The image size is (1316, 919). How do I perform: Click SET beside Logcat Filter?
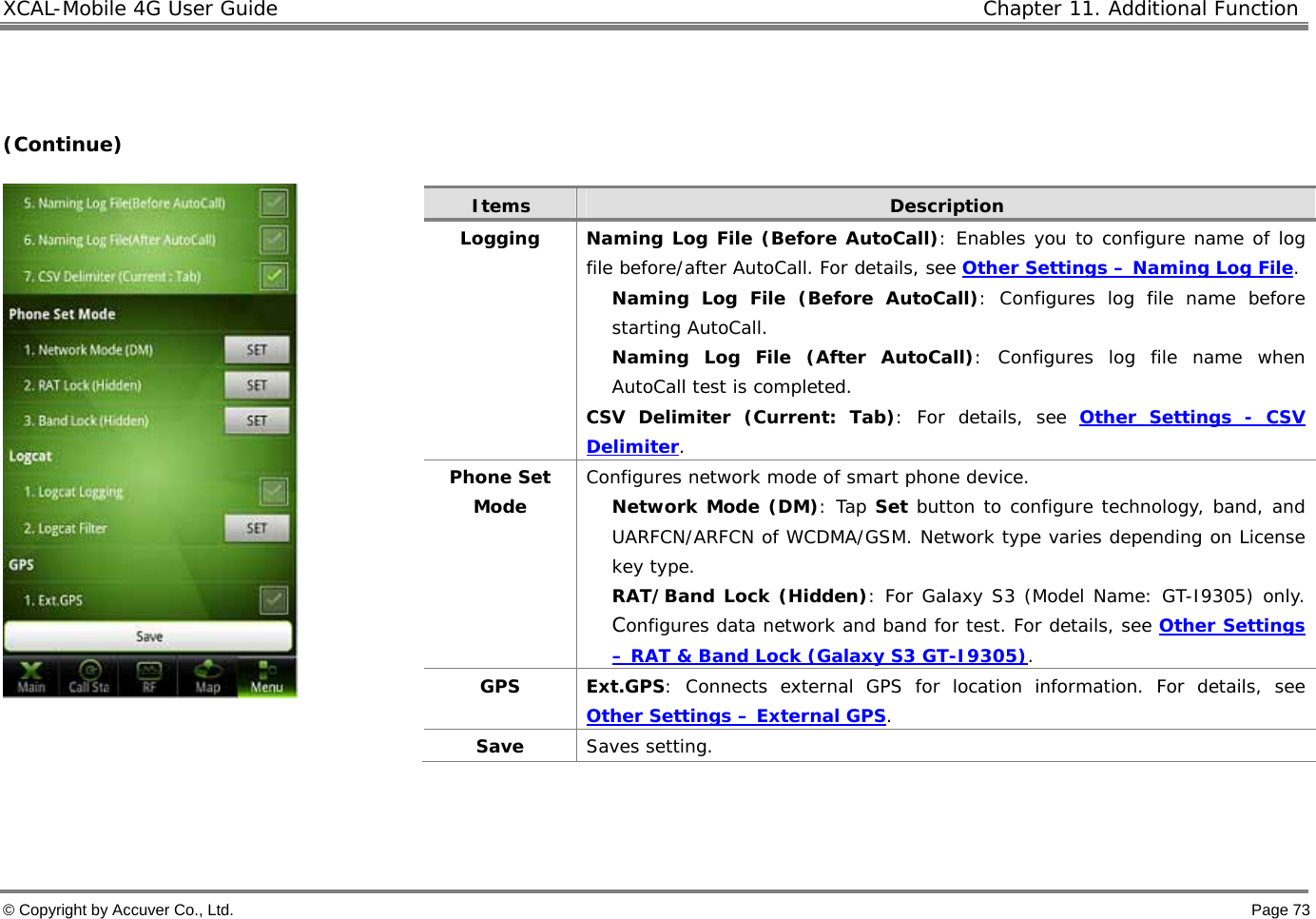(257, 528)
